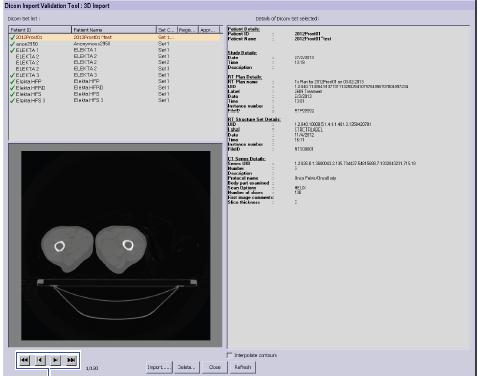Viewport: 482px width, 376px height.
Task: Select the ElektaHFS 3 row
Action: coord(115,100)
